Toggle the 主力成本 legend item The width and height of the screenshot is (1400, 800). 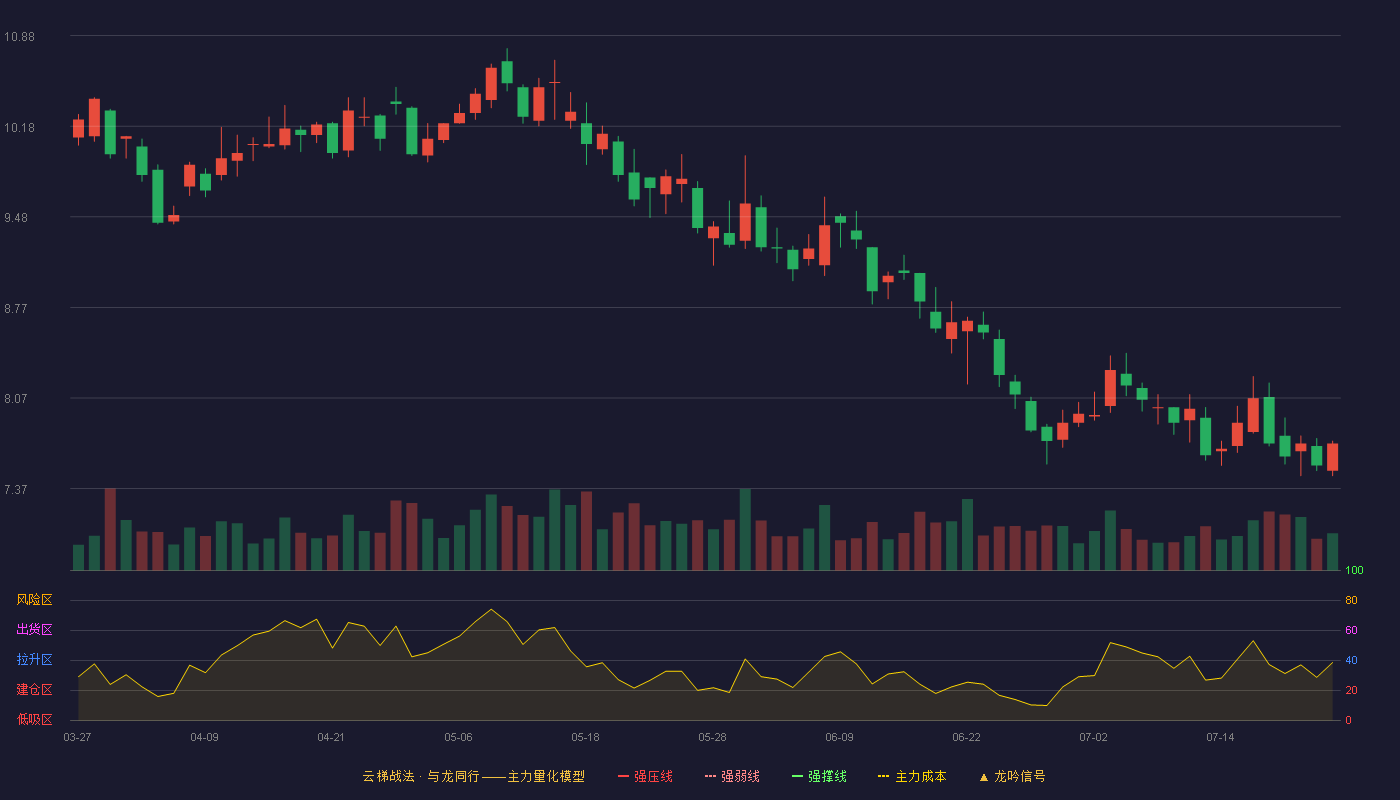click(912, 776)
